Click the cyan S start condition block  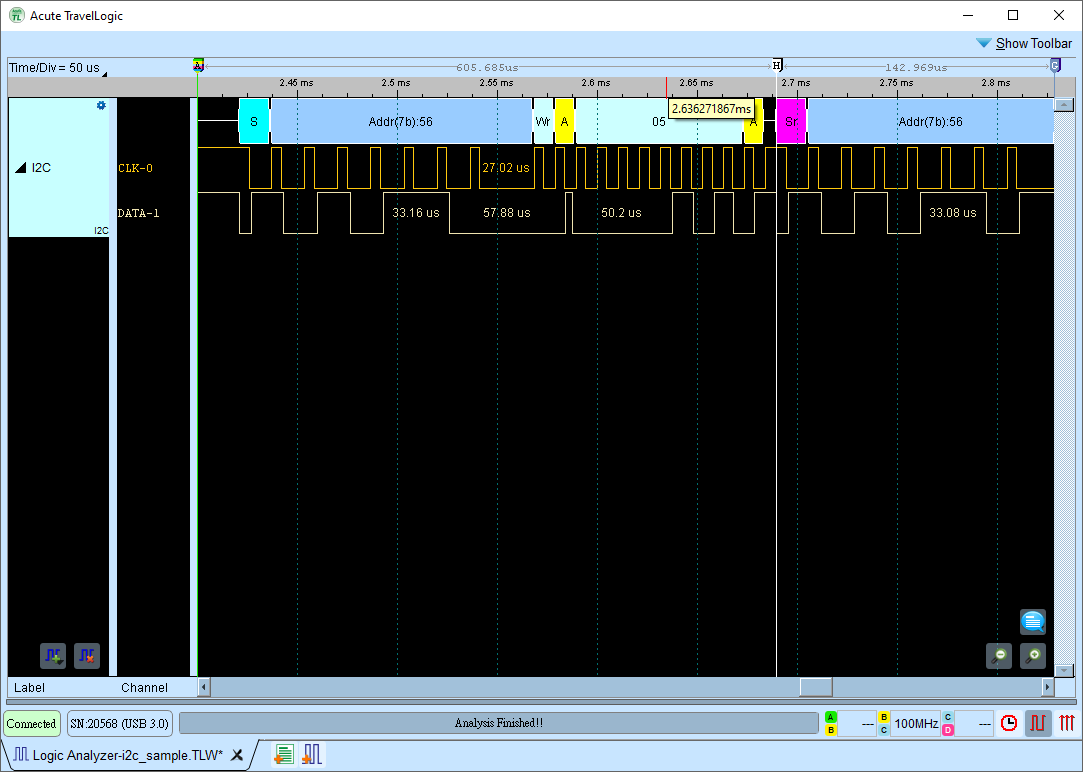click(x=253, y=122)
